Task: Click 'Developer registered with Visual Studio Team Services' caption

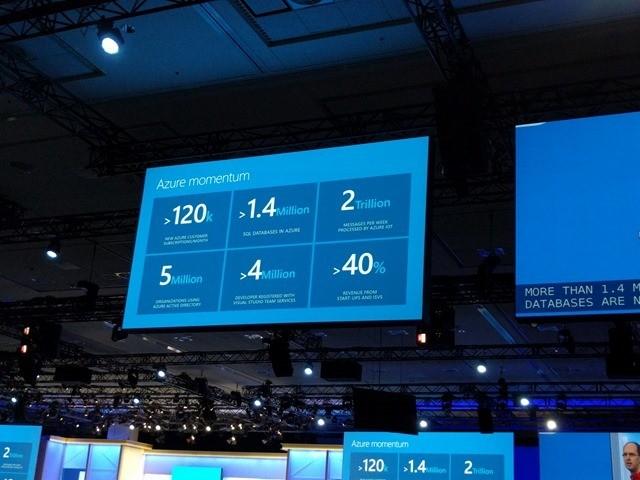Action: point(265,298)
